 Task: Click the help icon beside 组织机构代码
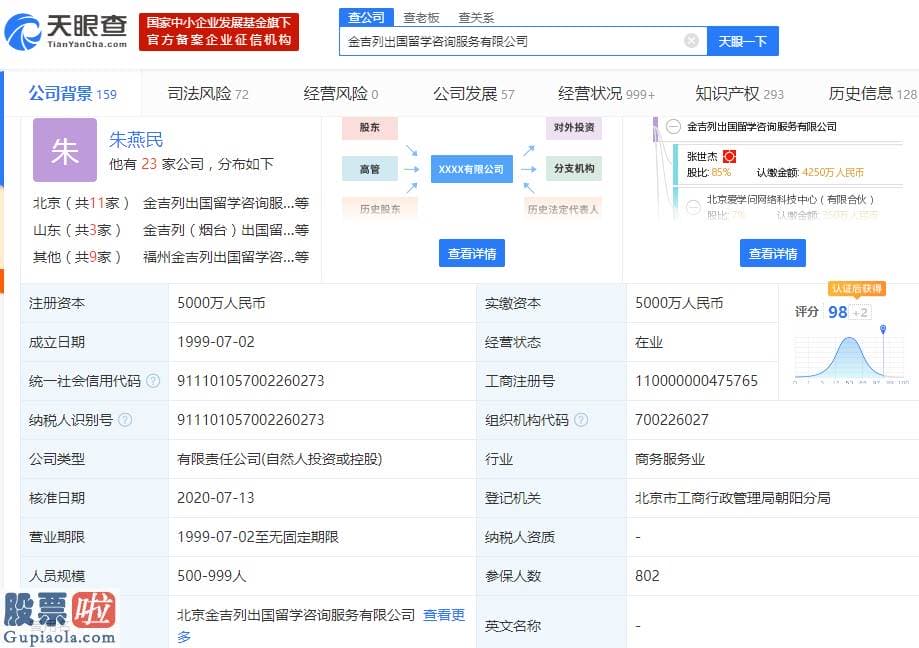[x=581, y=420]
